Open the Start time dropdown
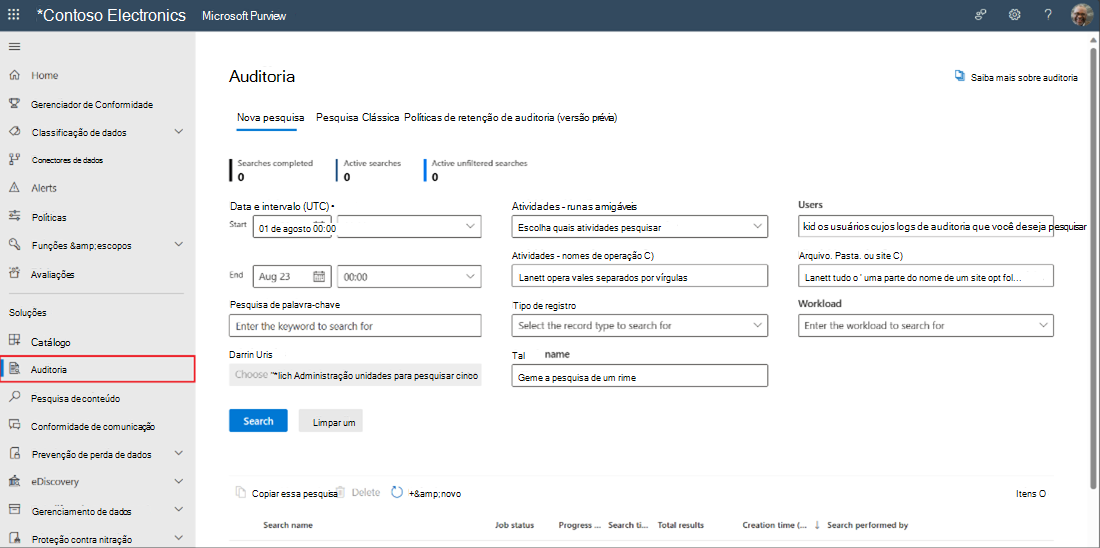Screen dimensions: 1100x548 (x=410, y=227)
